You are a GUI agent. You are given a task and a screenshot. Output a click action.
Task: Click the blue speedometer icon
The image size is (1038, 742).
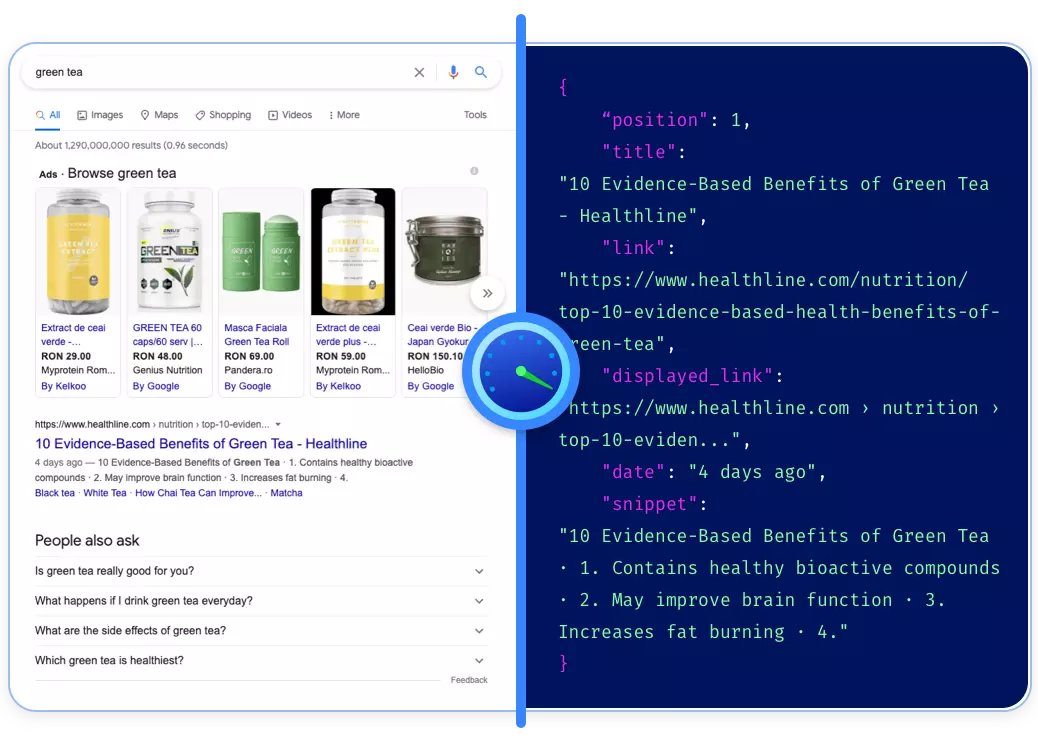pyautogui.click(x=520, y=371)
